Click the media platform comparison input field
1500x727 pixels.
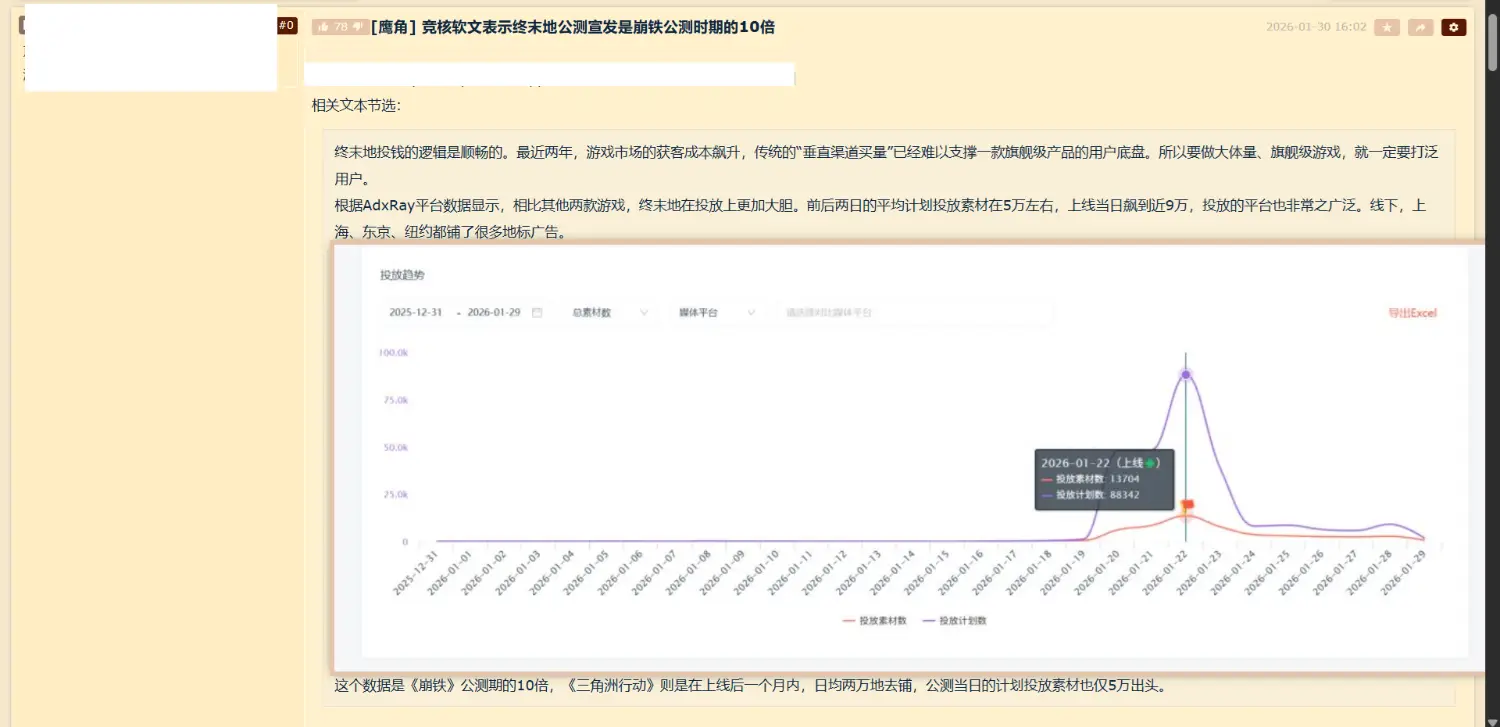click(910, 313)
